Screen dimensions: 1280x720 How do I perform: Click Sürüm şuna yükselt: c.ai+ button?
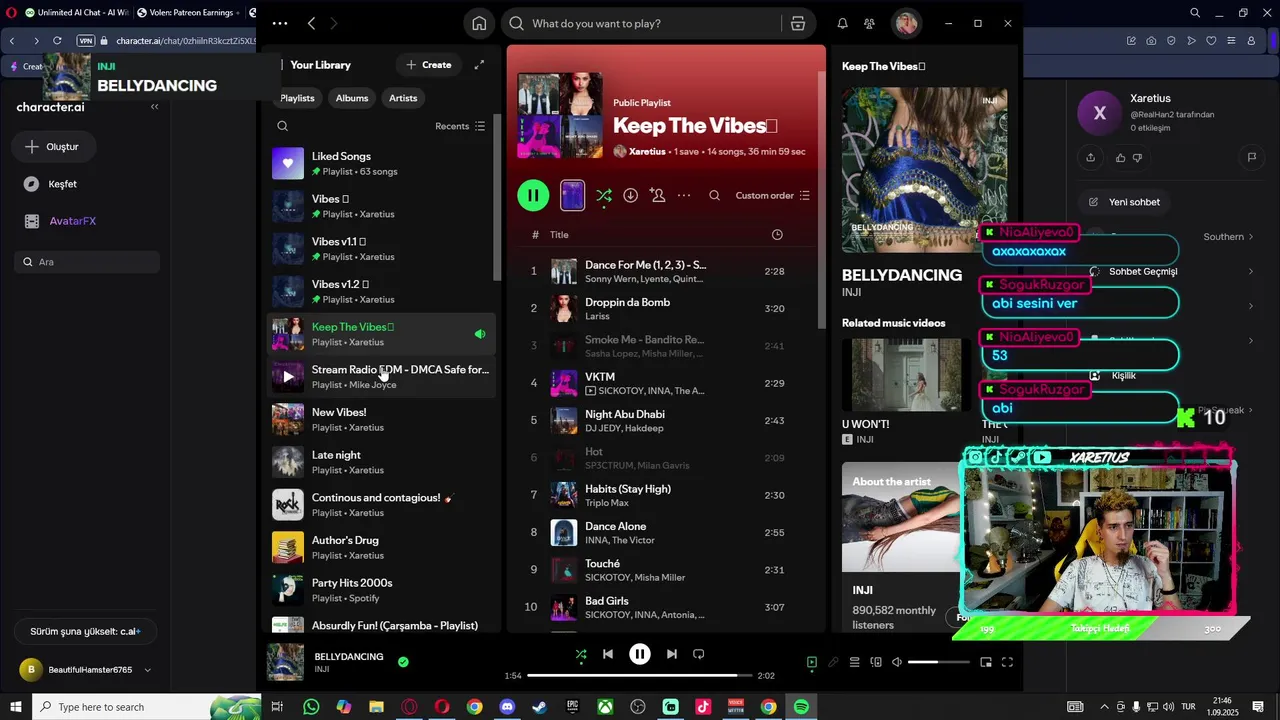(85, 632)
